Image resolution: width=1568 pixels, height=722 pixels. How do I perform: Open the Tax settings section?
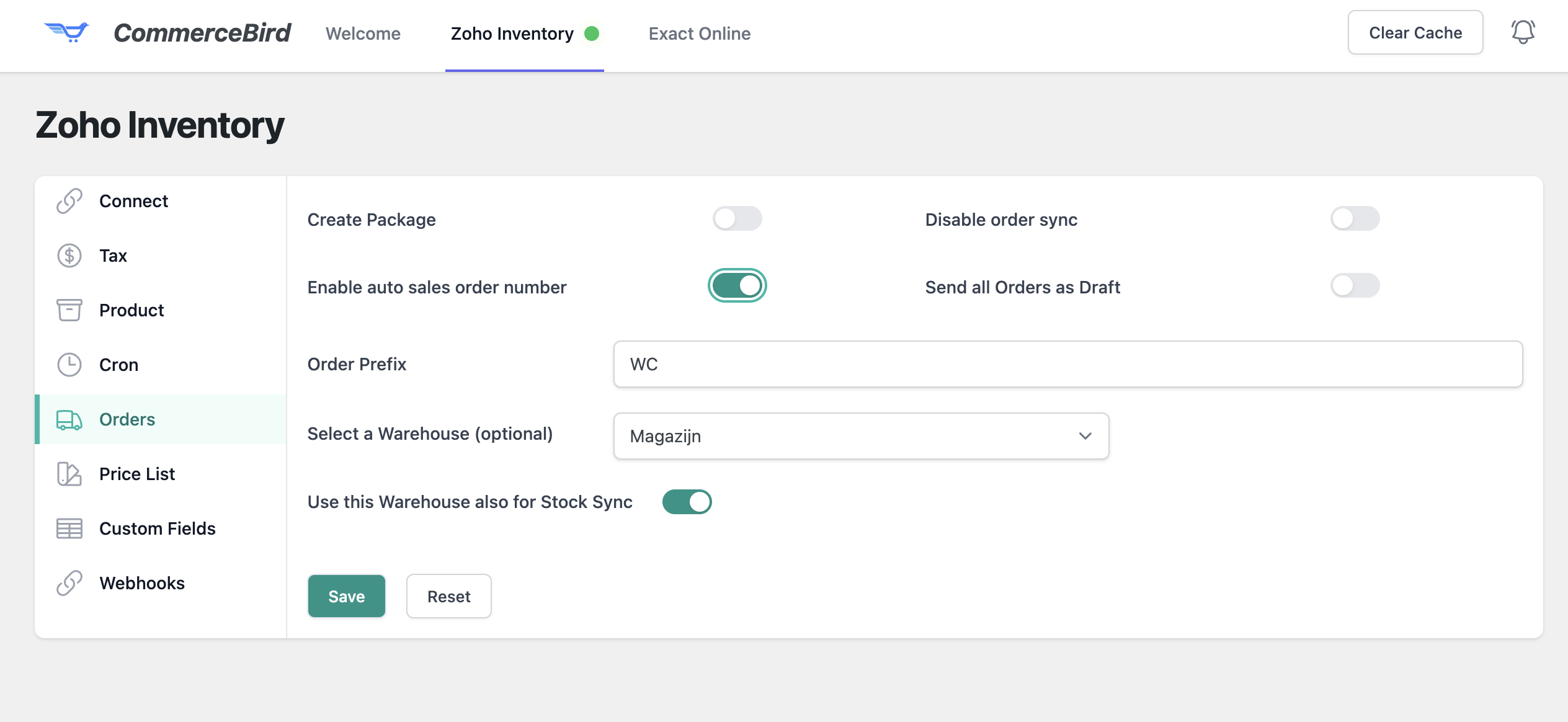pyautogui.click(x=161, y=256)
